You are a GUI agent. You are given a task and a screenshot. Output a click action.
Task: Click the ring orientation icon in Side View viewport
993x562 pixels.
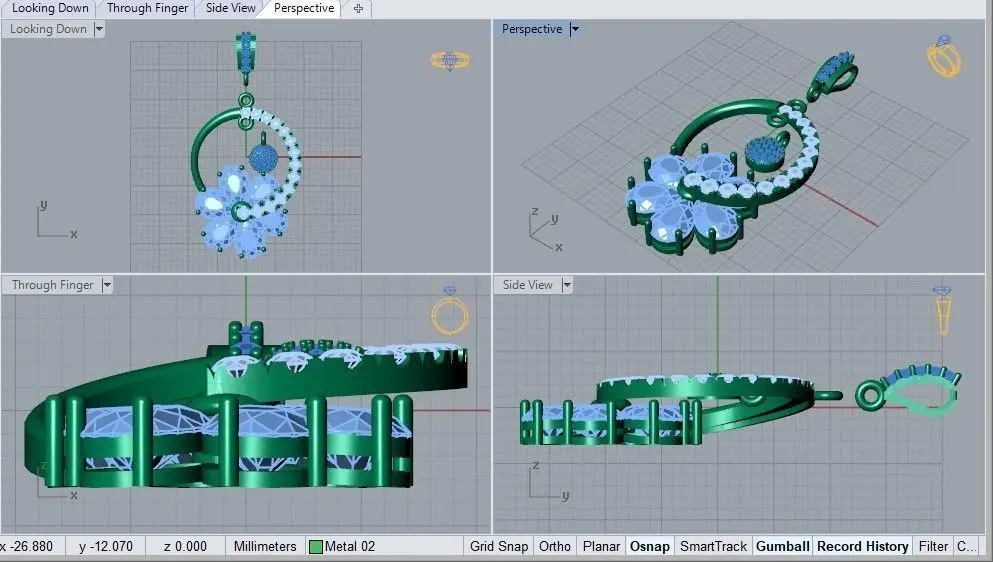click(x=942, y=310)
